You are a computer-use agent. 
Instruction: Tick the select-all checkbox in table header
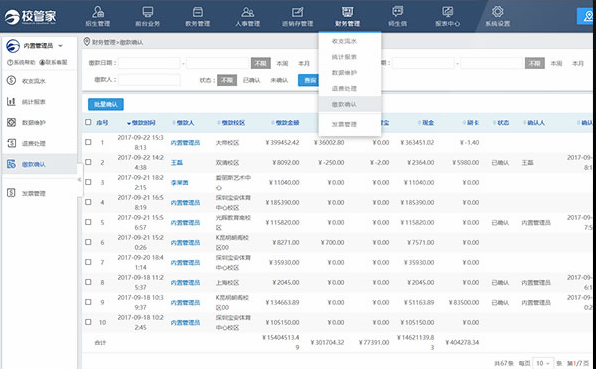pyautogui.click(x=88, y=122)
